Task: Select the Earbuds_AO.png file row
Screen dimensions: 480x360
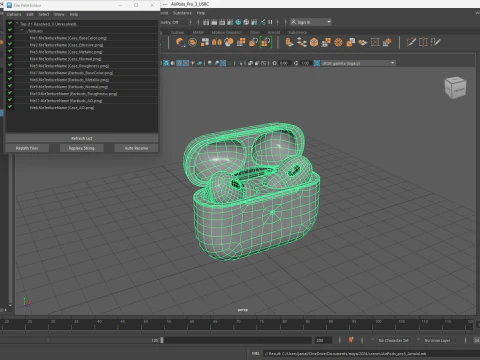Action: pyautogui.click(x=82, y=101)
